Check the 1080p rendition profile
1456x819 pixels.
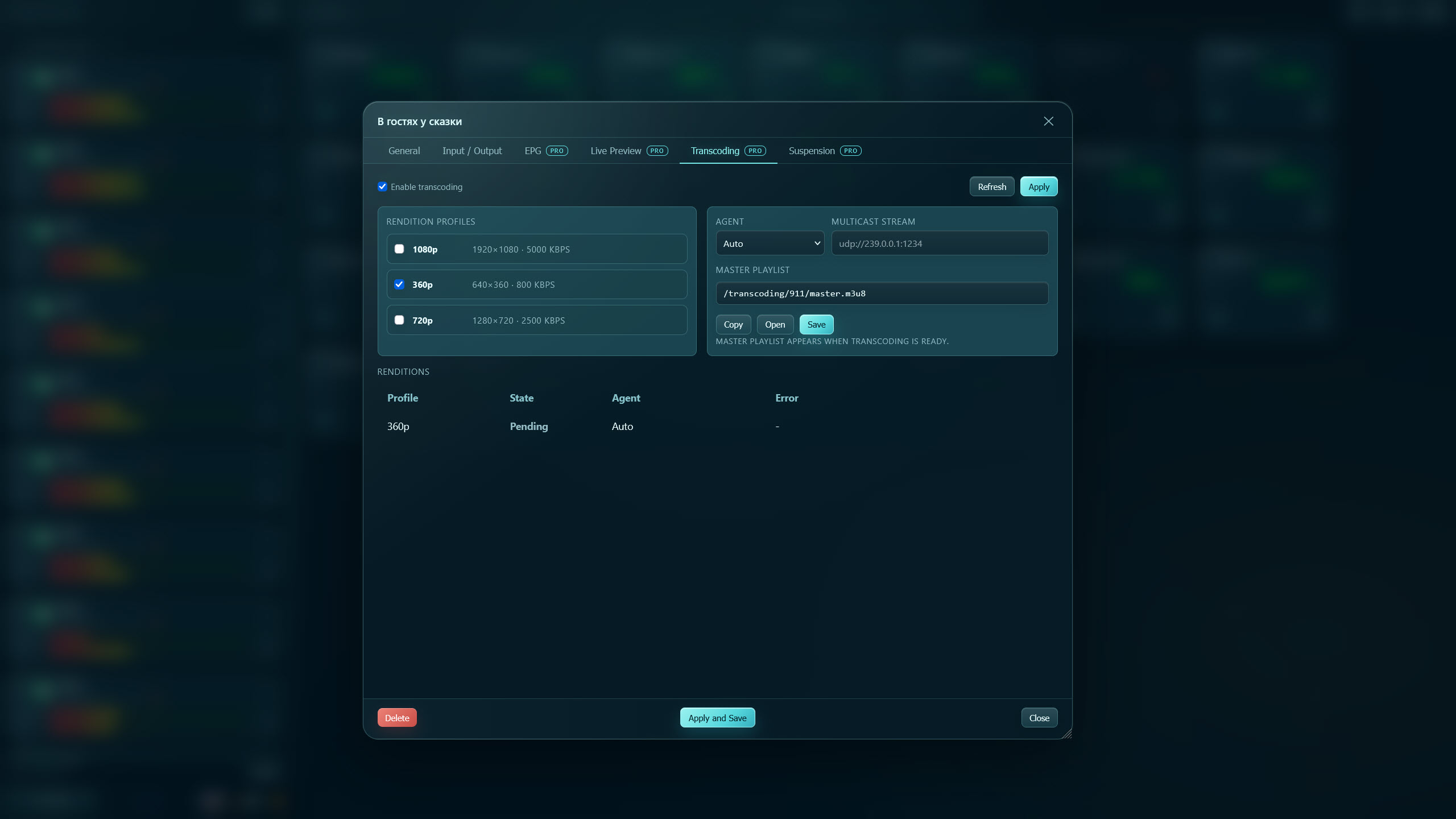coord(399,249)
